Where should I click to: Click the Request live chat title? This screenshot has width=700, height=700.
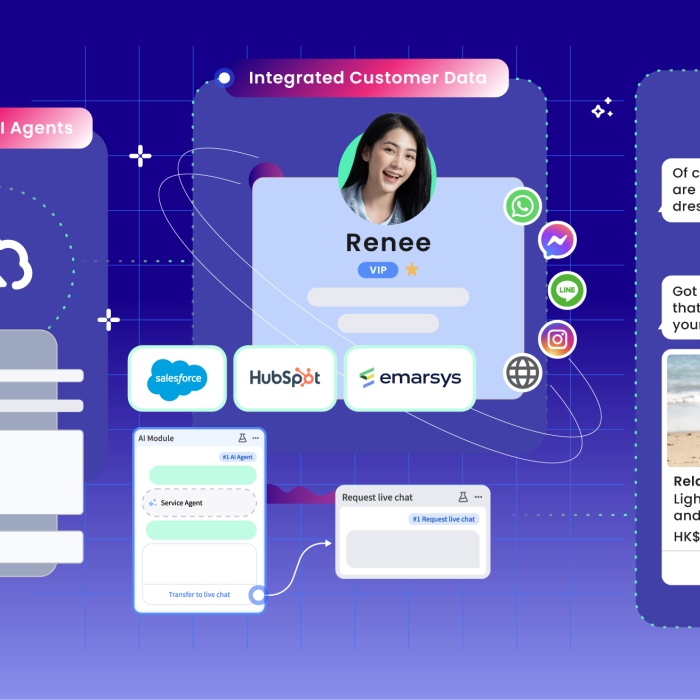pyautogui.click(x=377, y=497)
